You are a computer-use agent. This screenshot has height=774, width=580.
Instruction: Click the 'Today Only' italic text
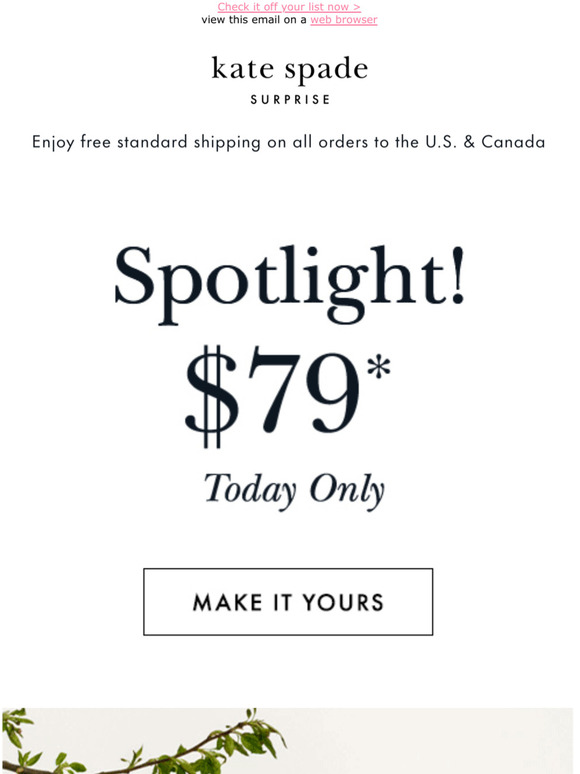(x=294, y=490)
